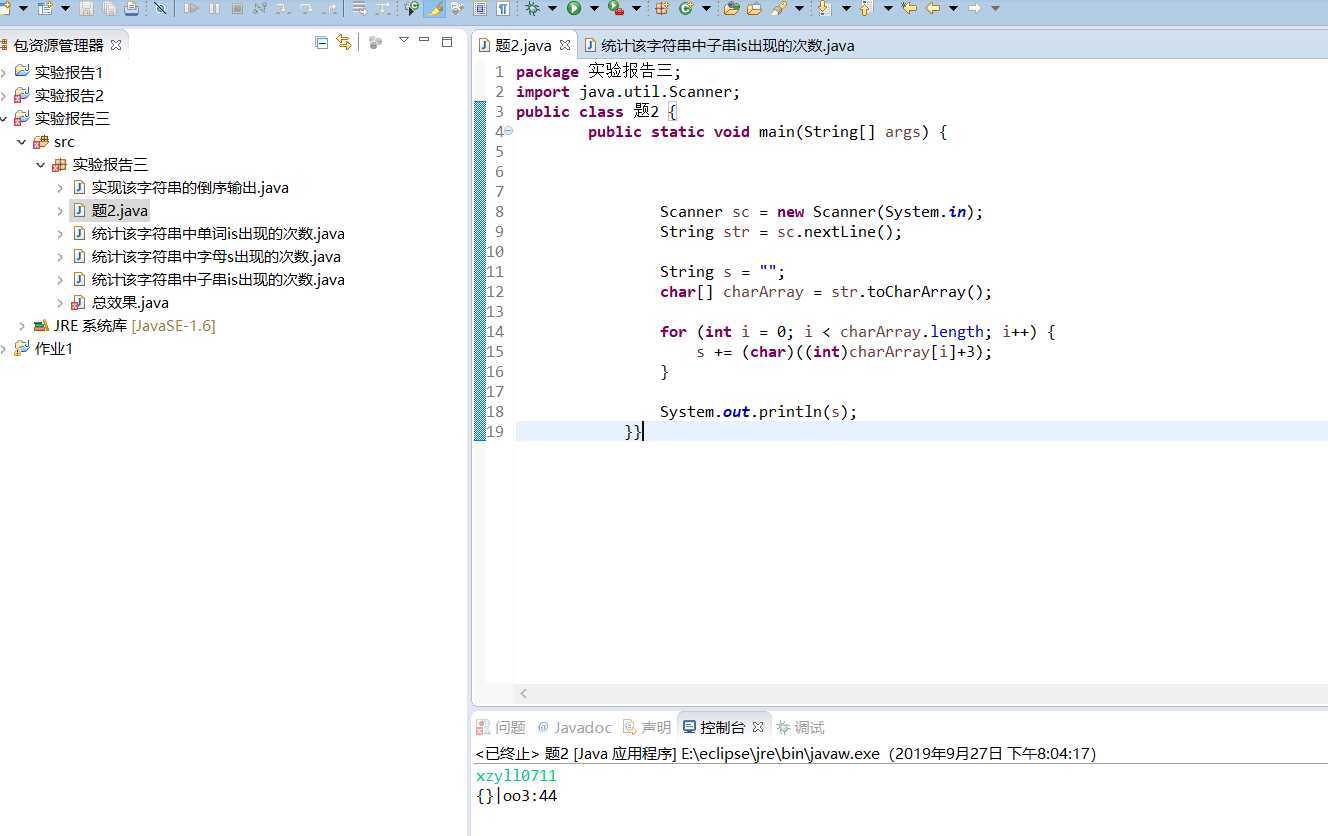Click the Step Over icon

(306, 8)
